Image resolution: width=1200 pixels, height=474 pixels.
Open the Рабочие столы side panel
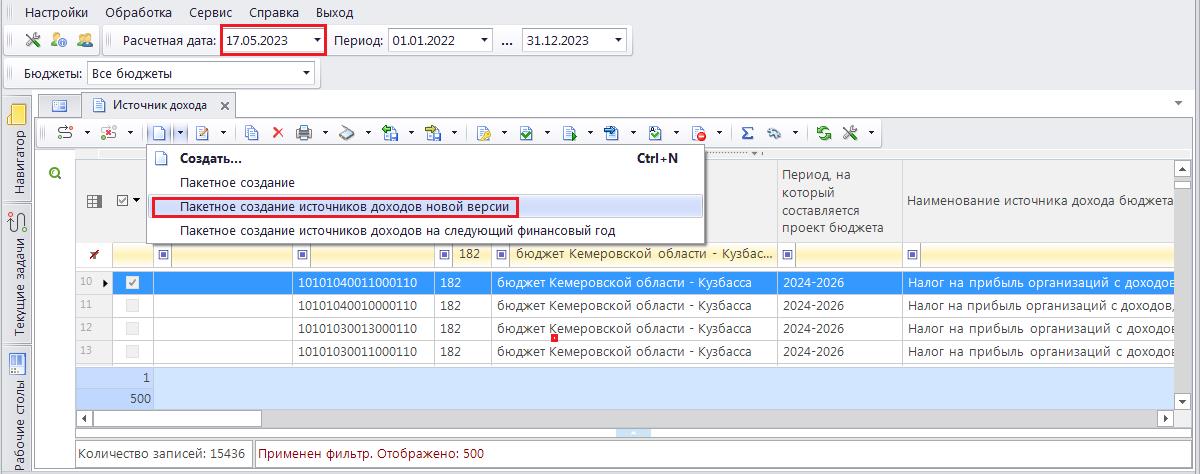coord(17,410)
